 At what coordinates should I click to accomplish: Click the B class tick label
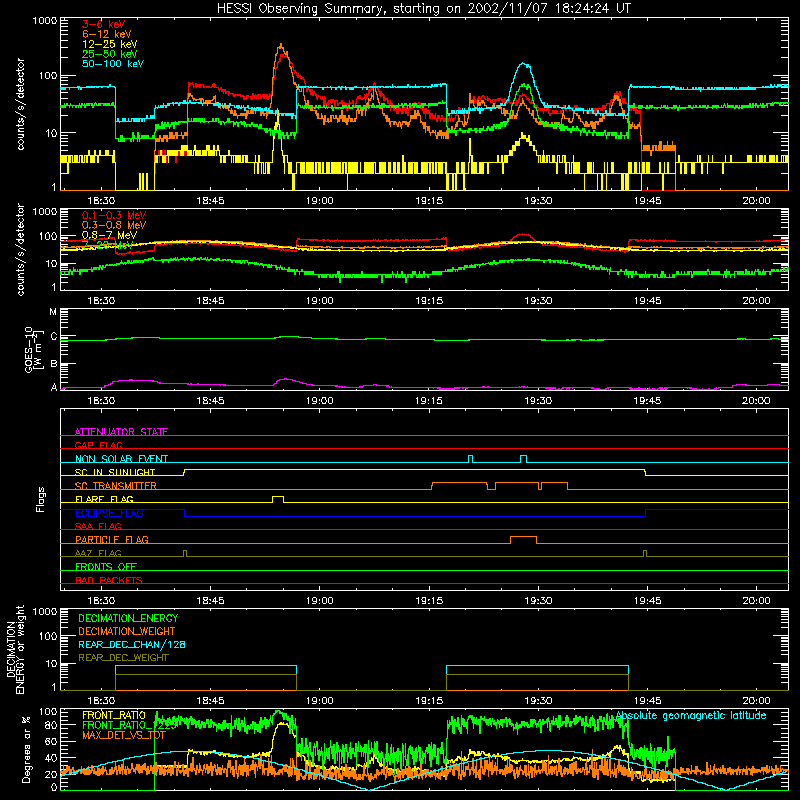tap(54, 364)
